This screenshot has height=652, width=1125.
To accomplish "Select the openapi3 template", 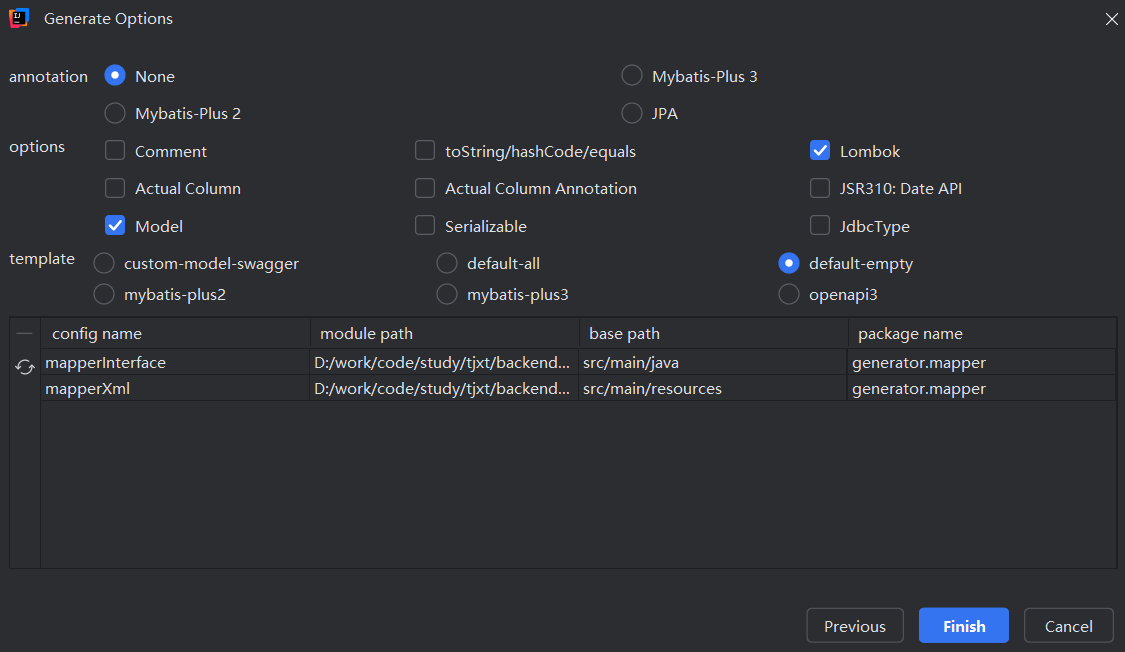I will [x=789, y=294].
